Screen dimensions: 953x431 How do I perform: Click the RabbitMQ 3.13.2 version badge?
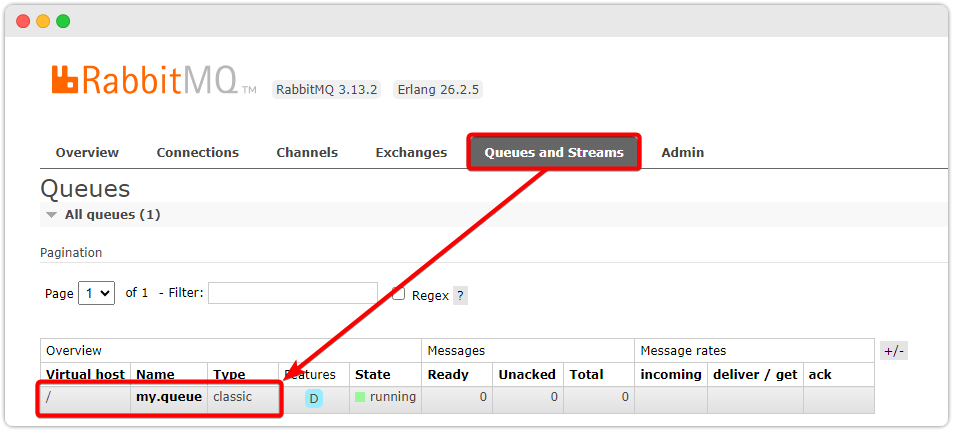[327, 90]
